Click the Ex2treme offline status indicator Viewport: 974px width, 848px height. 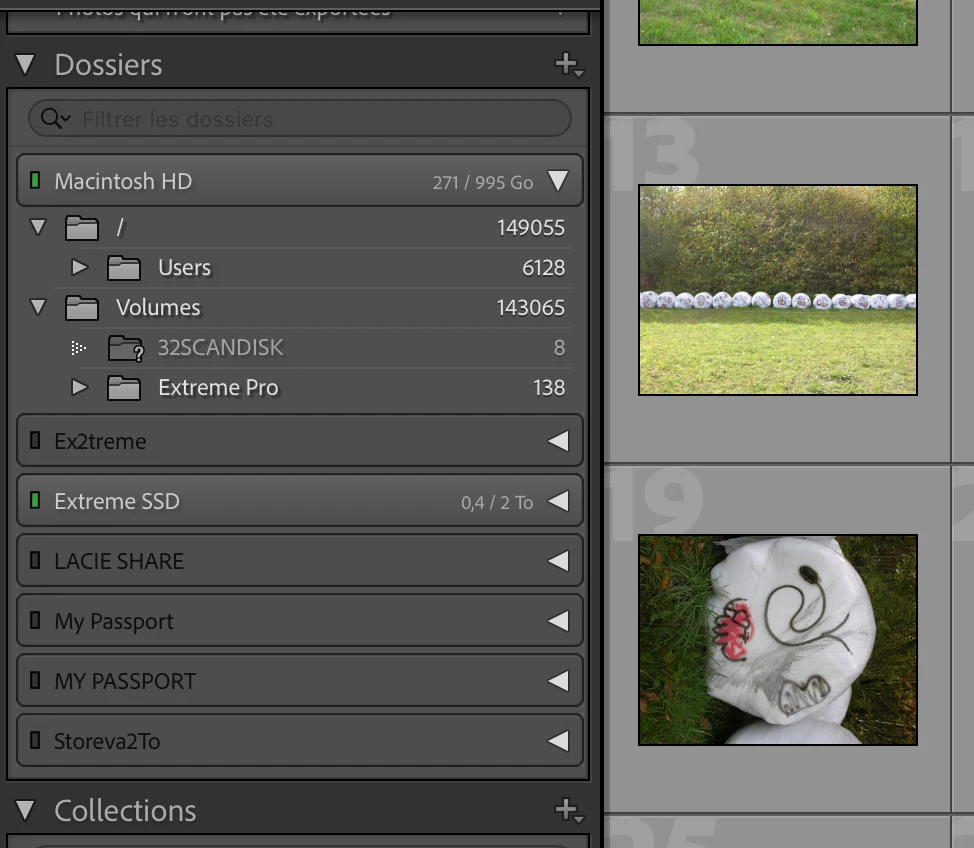[x=35, y=440]
